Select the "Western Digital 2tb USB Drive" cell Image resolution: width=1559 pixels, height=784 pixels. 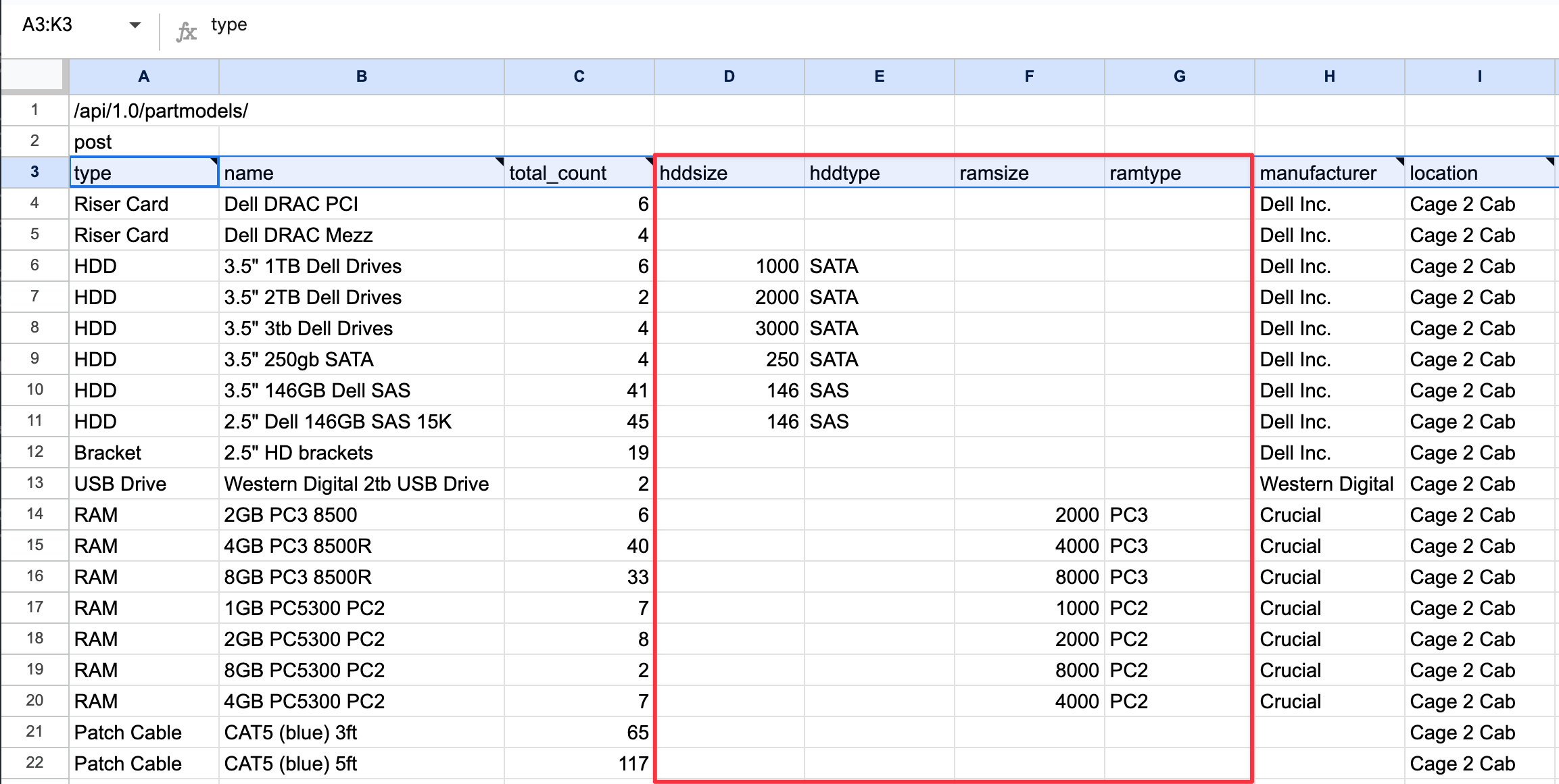pos(361,483)
